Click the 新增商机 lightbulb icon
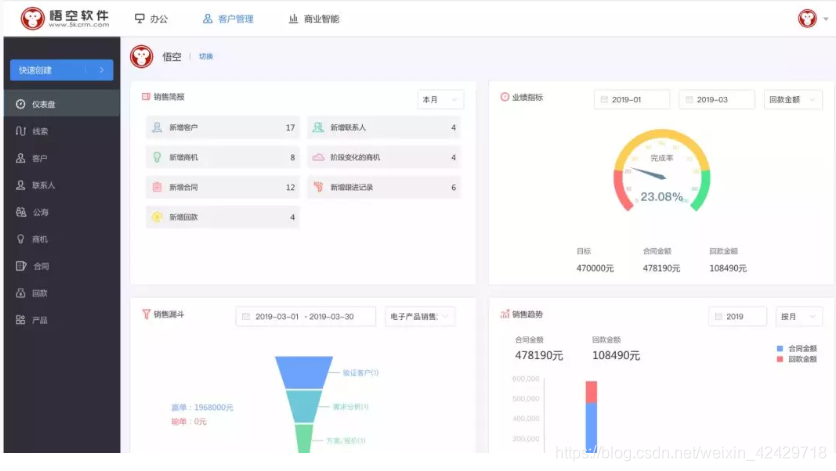This screenshot has height=471, width=836. [157, 157]
